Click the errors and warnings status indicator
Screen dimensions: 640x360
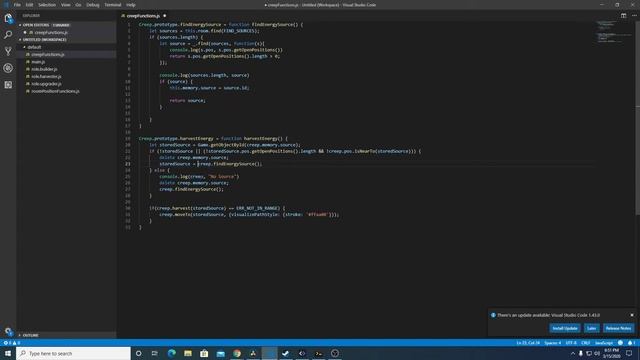[11, 343]
